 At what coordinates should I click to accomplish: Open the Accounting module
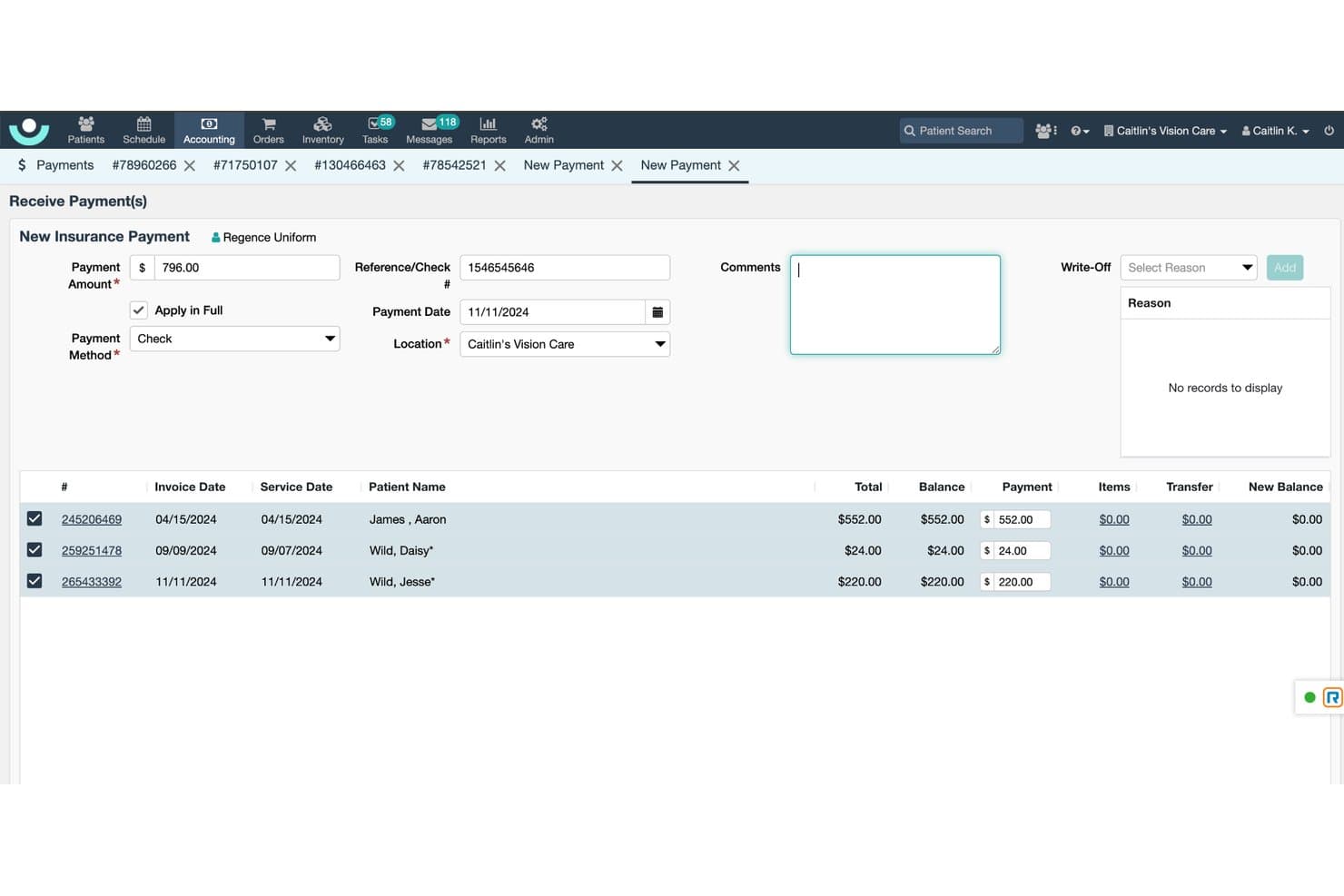coord(209,130)
